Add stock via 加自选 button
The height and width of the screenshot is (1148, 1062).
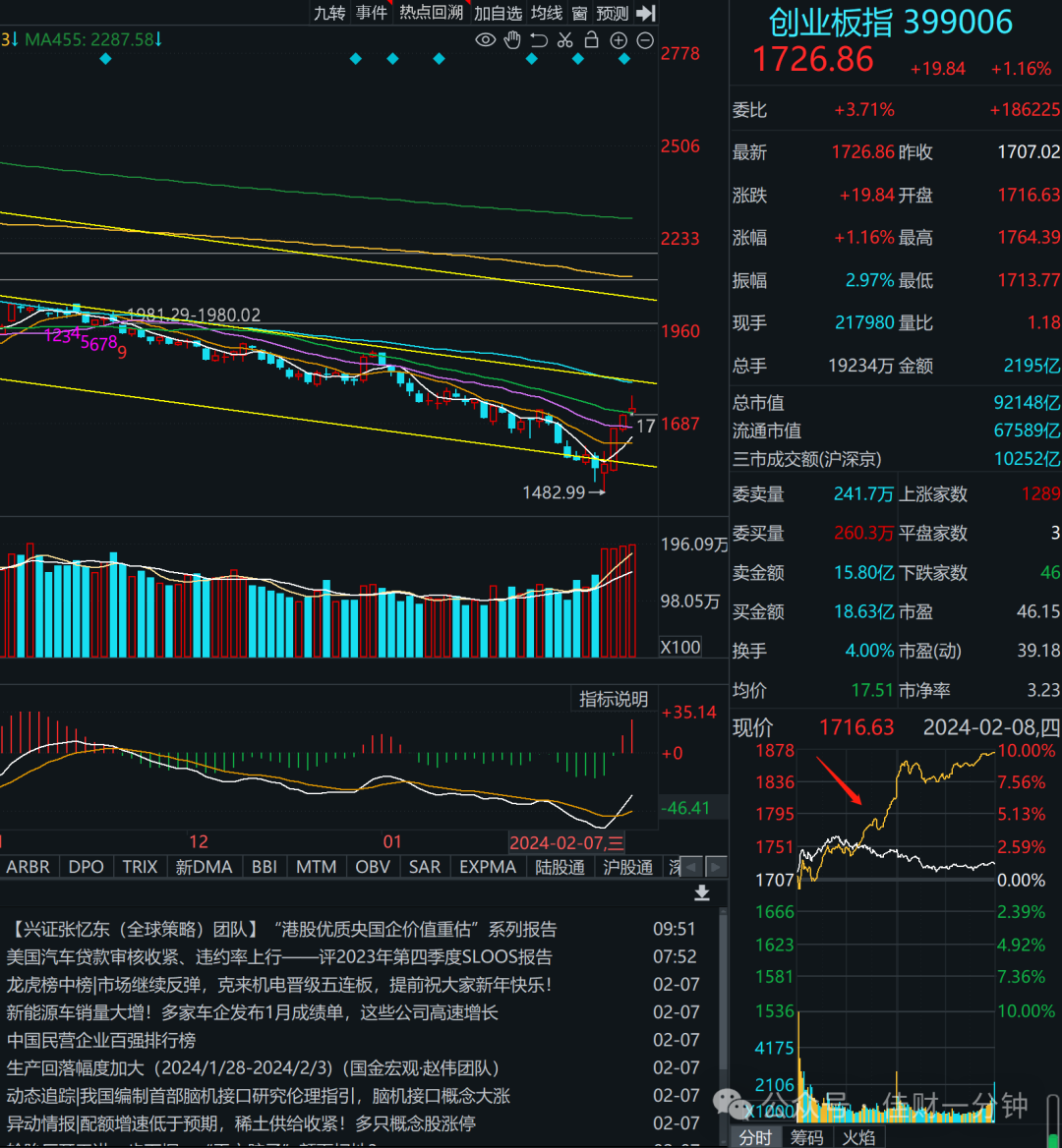pyautogui.click(x=498, y=13)
